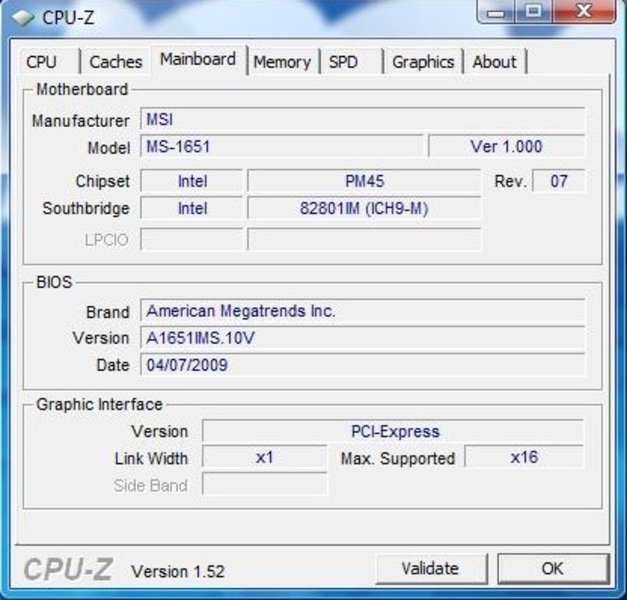Switch to the Caches tab
Image resolution: width=627 pixels, height=600 pixels.
pos(116,62)
